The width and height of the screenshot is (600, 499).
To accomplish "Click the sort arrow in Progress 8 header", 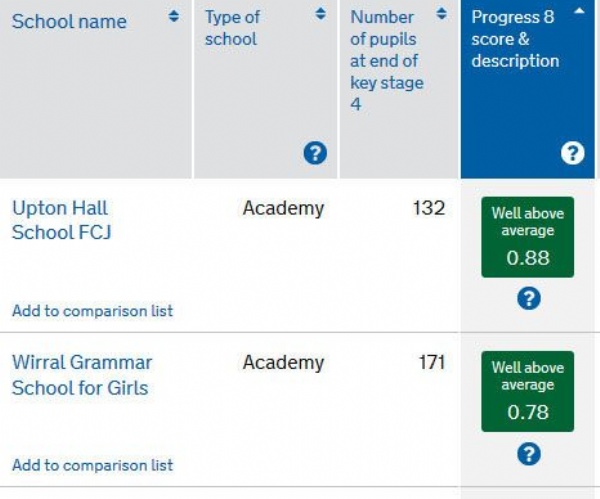I will point(579,11).
